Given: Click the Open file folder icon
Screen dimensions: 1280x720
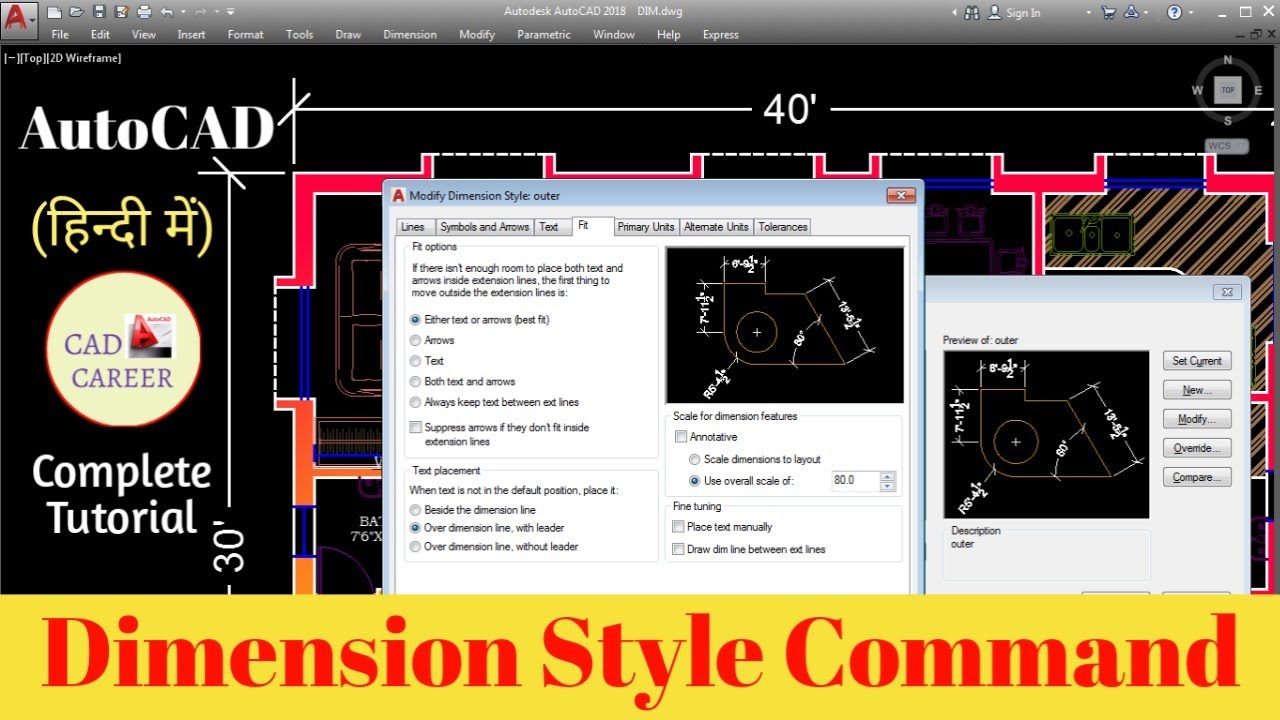Looking at the screenshot, I should click(76, 12).
